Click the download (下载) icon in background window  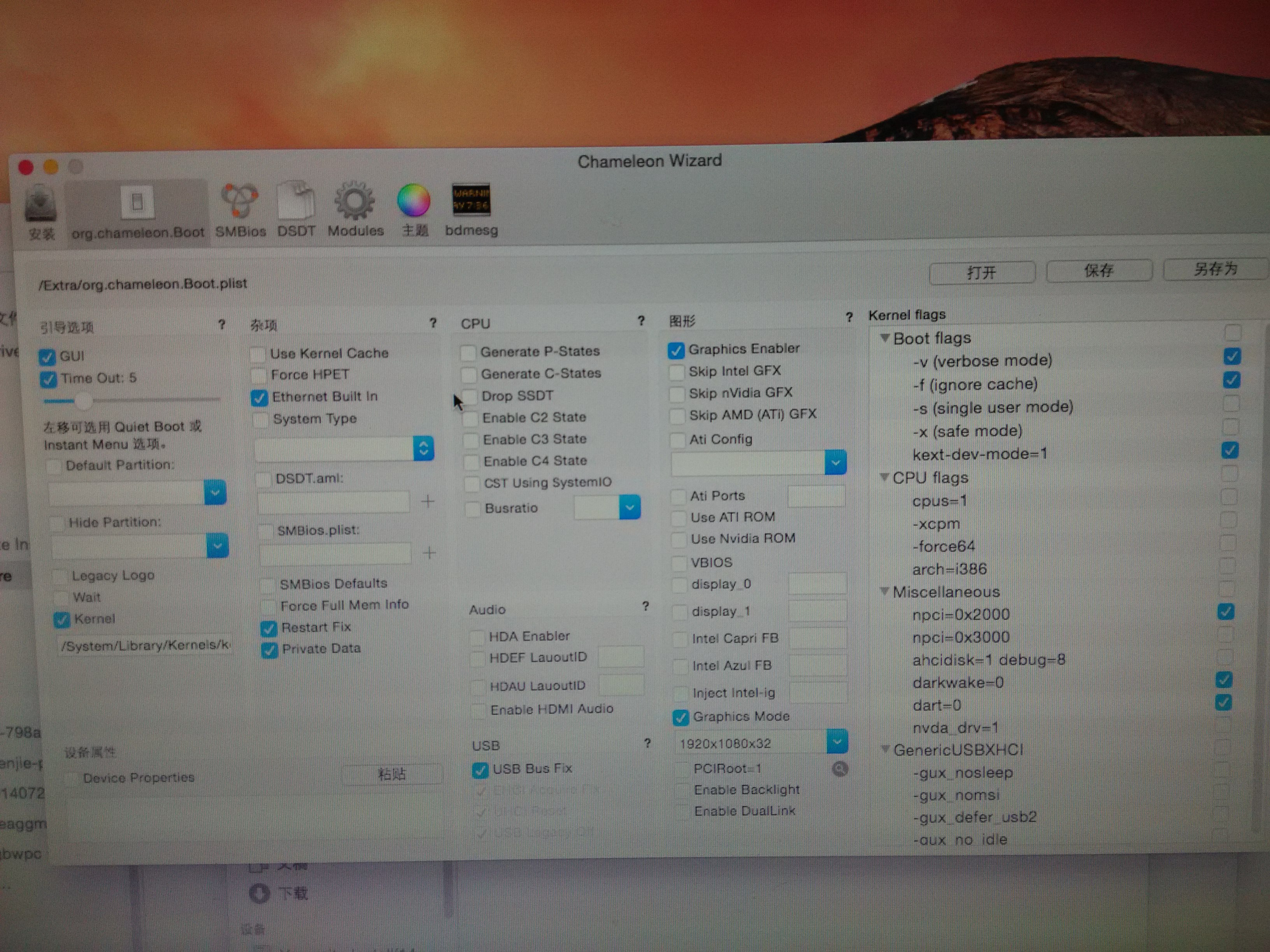(x=260, y=893)
